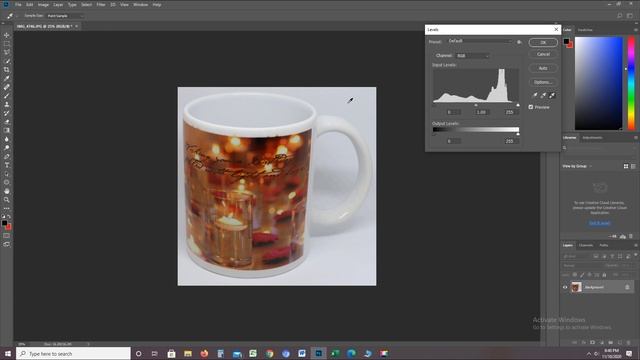640x360 pixels.
Task: Select the Type tool
Action: click(7, 165)
